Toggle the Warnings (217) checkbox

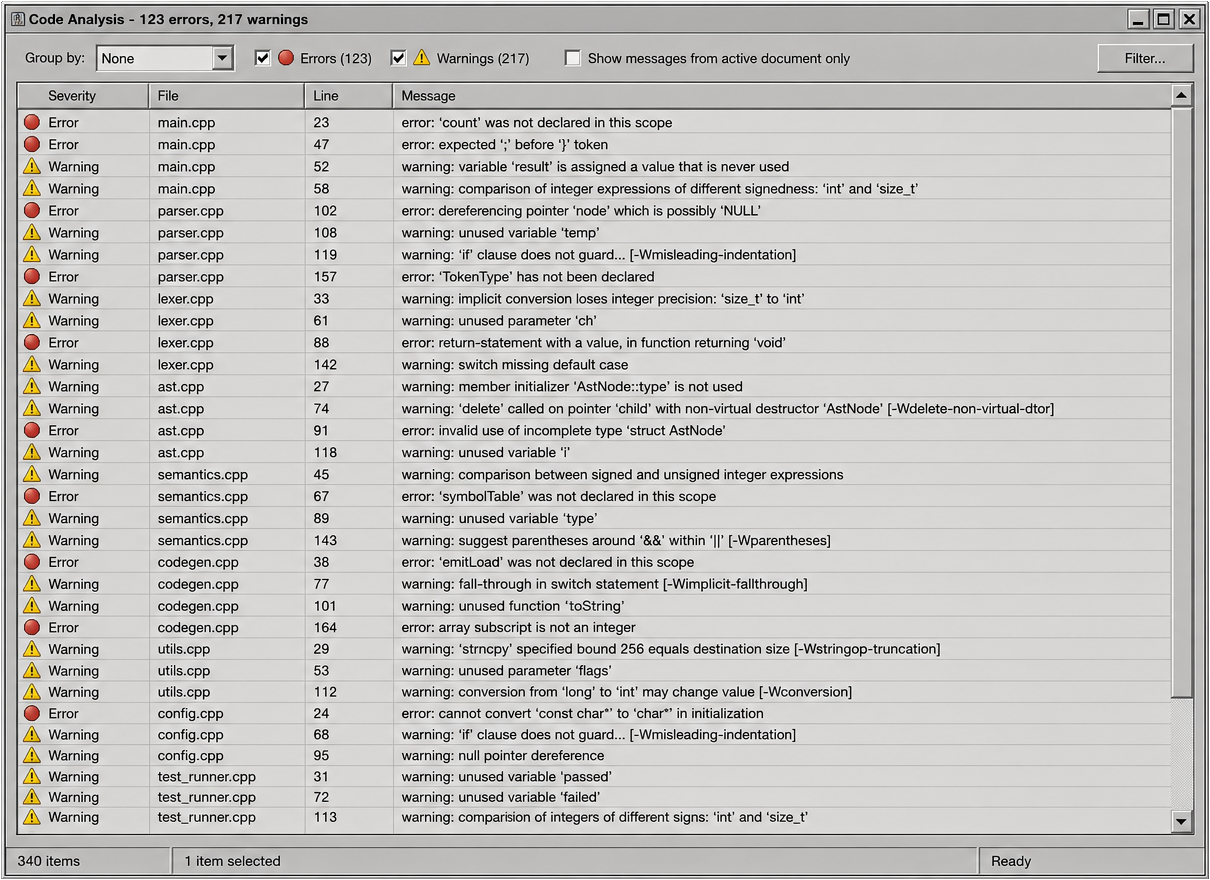pos(398,58)
